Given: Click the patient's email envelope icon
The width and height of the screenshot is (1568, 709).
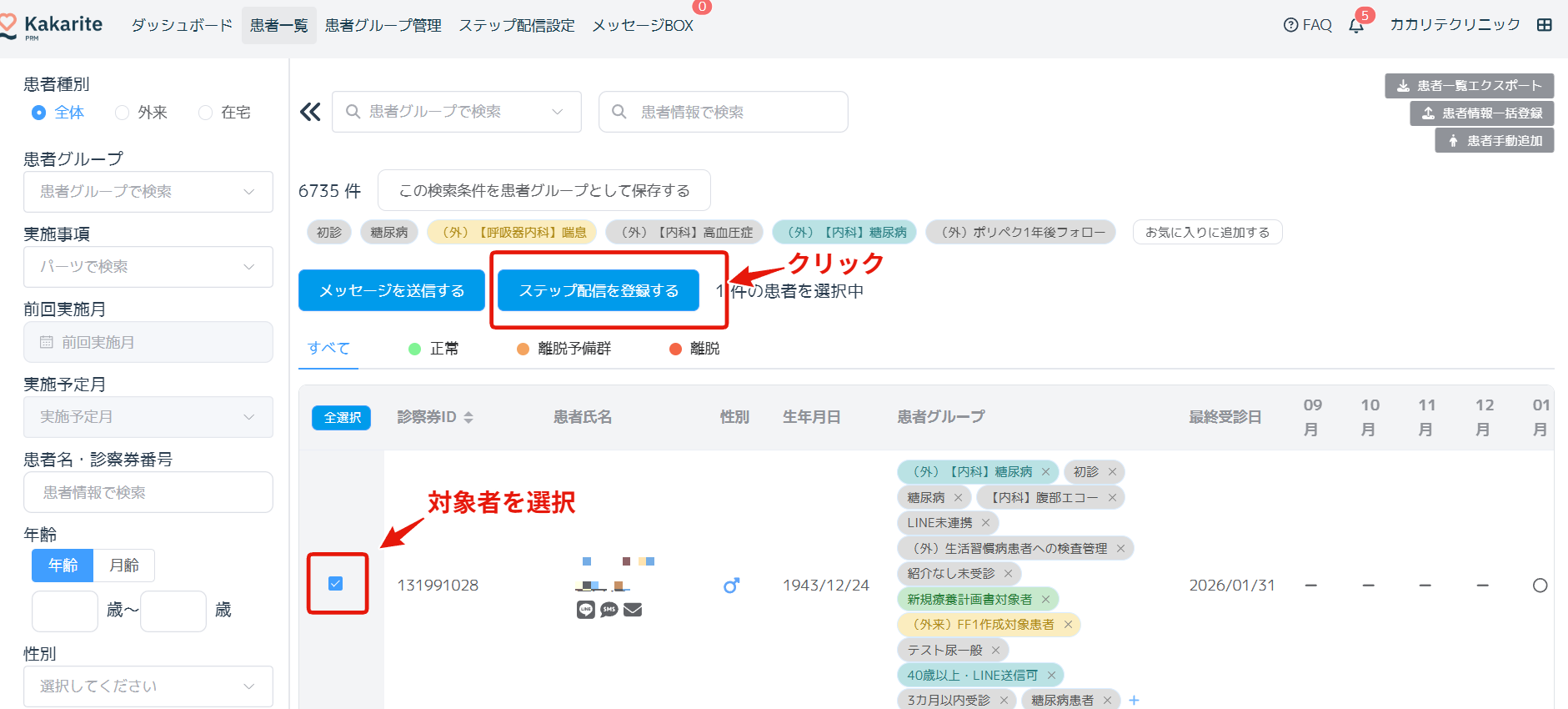Looking at the screenshot, I should 633,610.
